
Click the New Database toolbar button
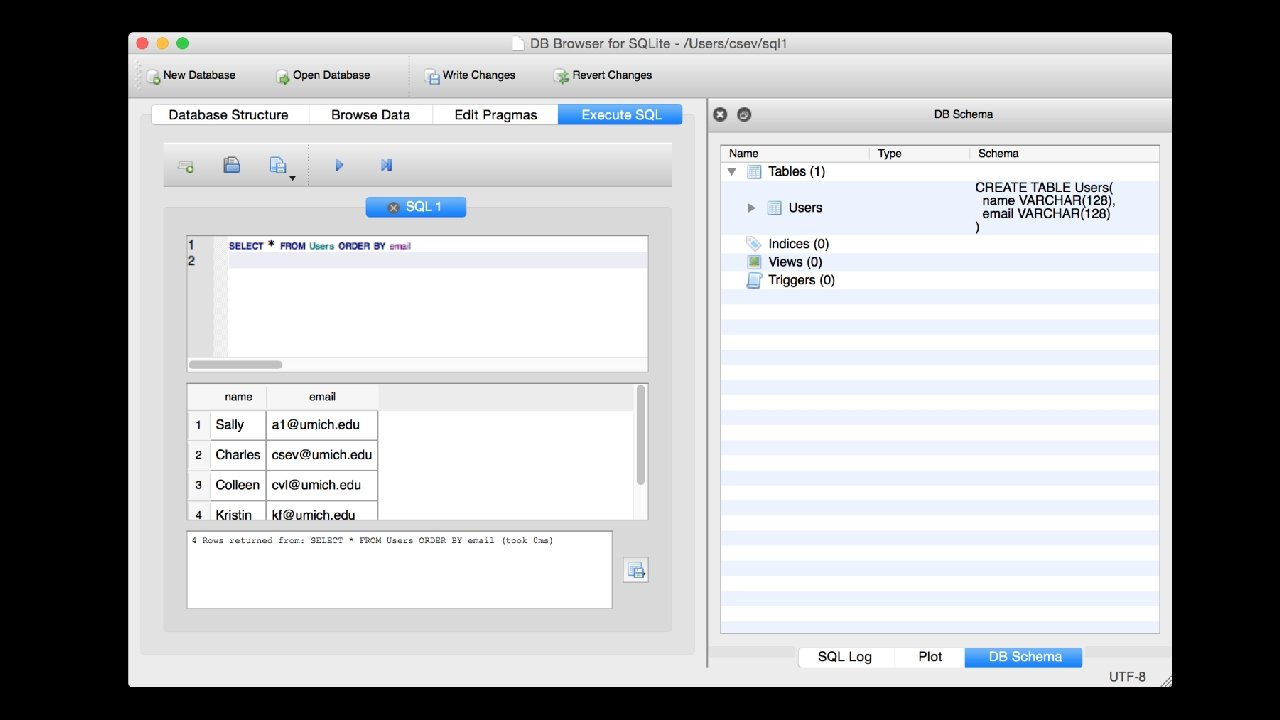click(x=190, y=76)
